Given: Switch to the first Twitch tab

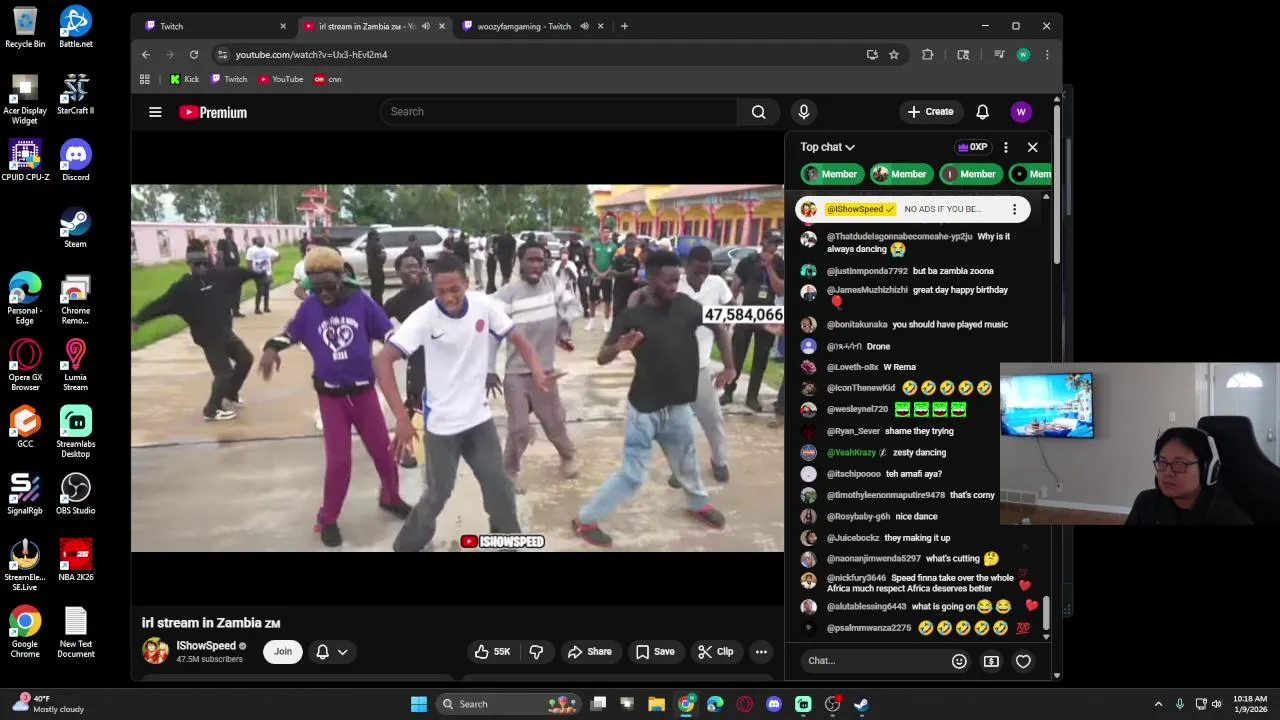Looking at the screenshot, I should coord(215,26).
